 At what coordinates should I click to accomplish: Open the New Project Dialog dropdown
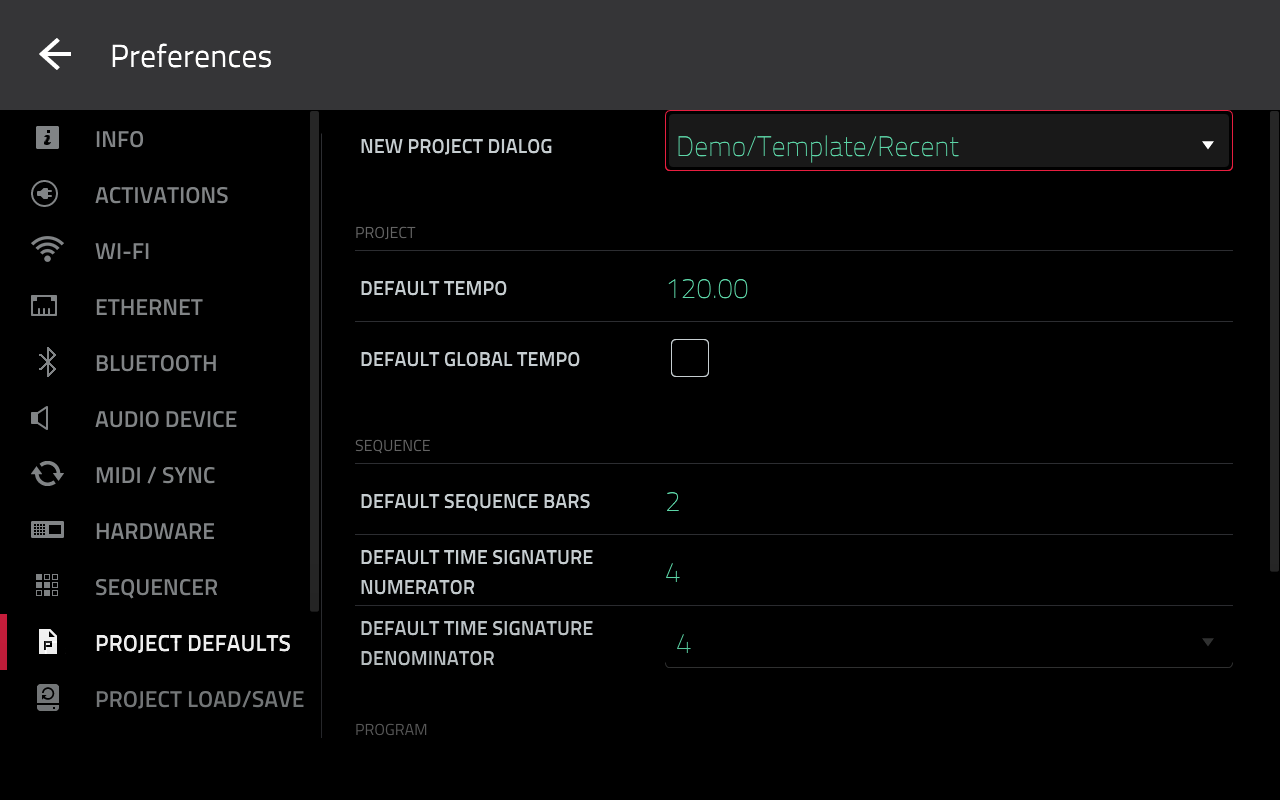pyautogui.click(x=948, y=146)
